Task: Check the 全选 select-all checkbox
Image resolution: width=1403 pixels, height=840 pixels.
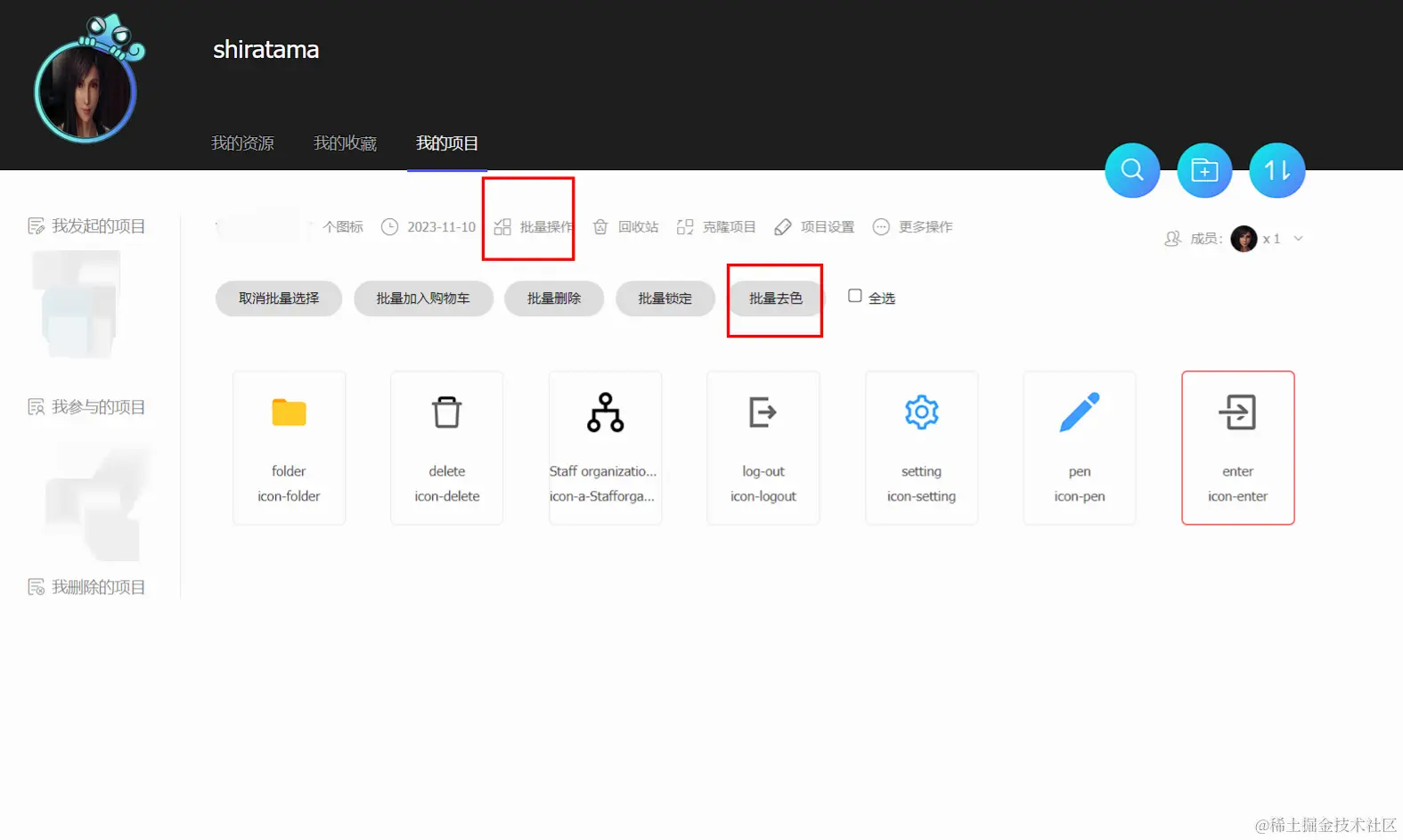Action: pyautogui.click(x=855, y=296)
